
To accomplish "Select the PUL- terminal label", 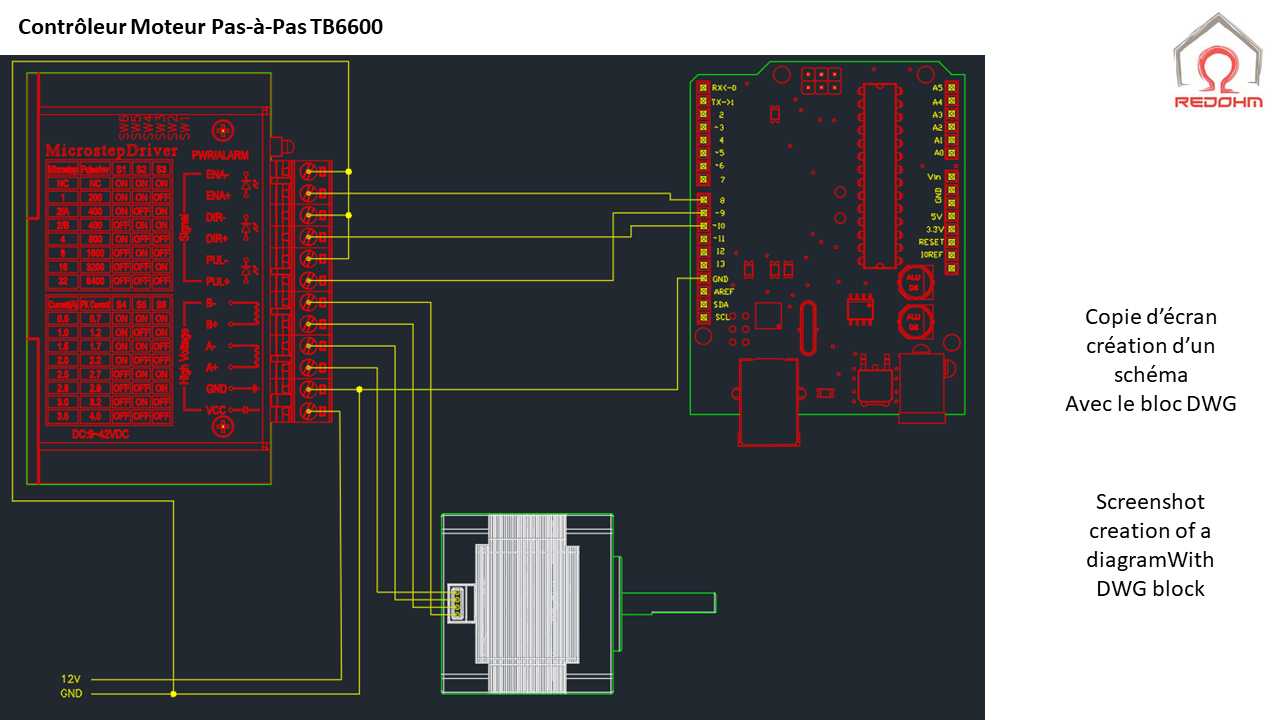I will 216,260.
